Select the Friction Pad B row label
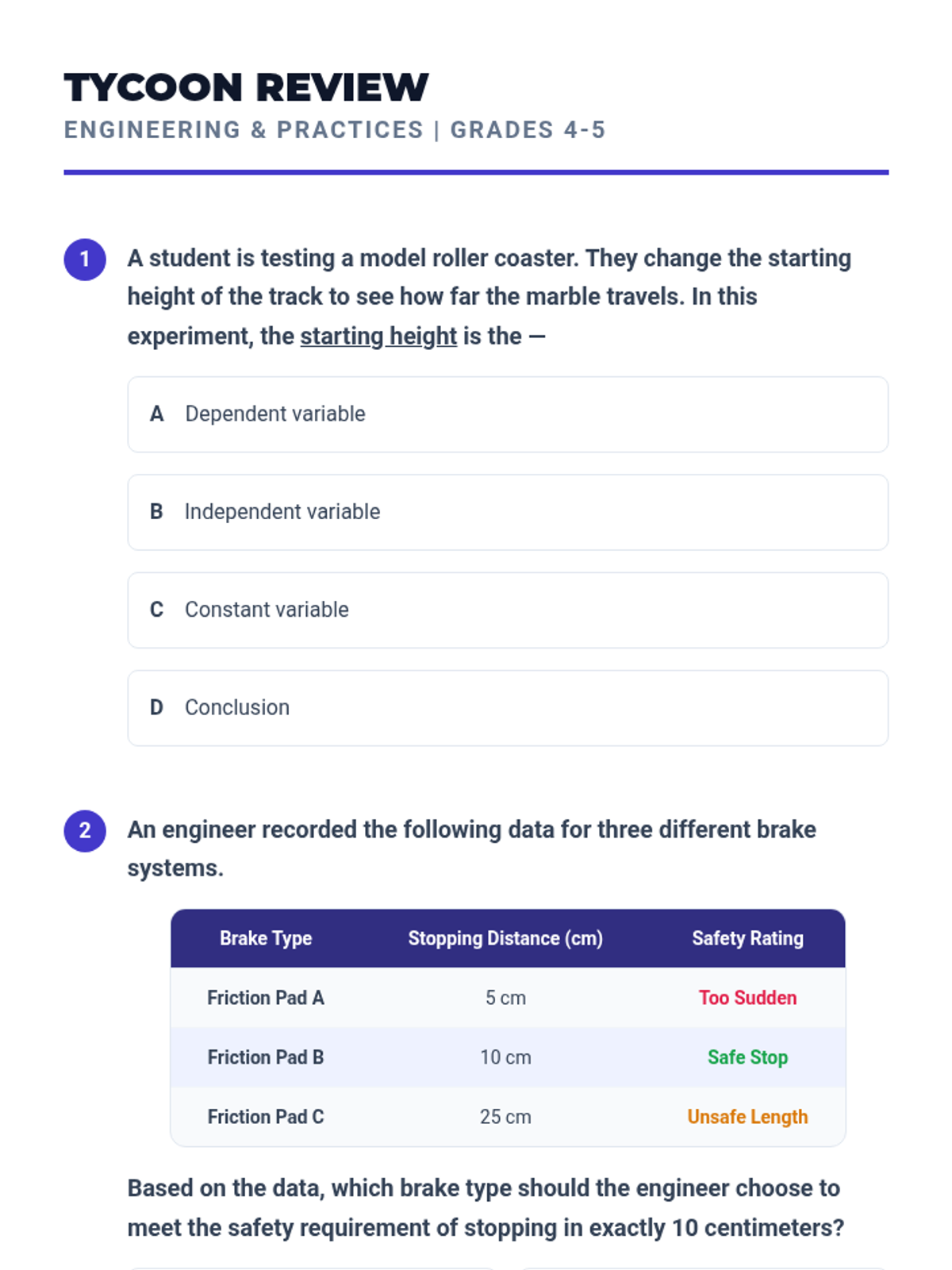The height and width of the screenshot is (1270, 952). (x=266, y=1057)
